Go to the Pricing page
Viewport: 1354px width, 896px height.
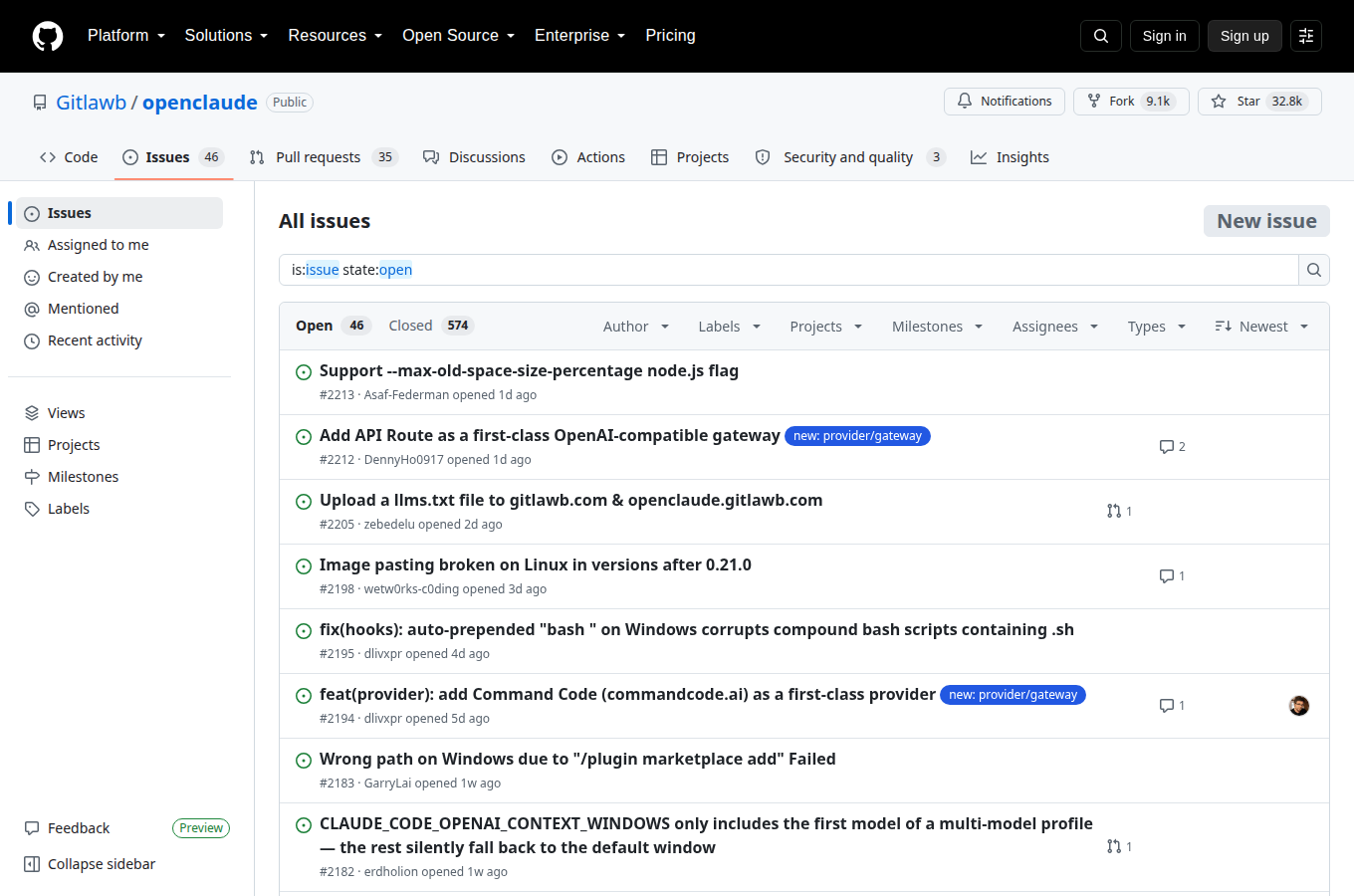(x=670, y=36)
